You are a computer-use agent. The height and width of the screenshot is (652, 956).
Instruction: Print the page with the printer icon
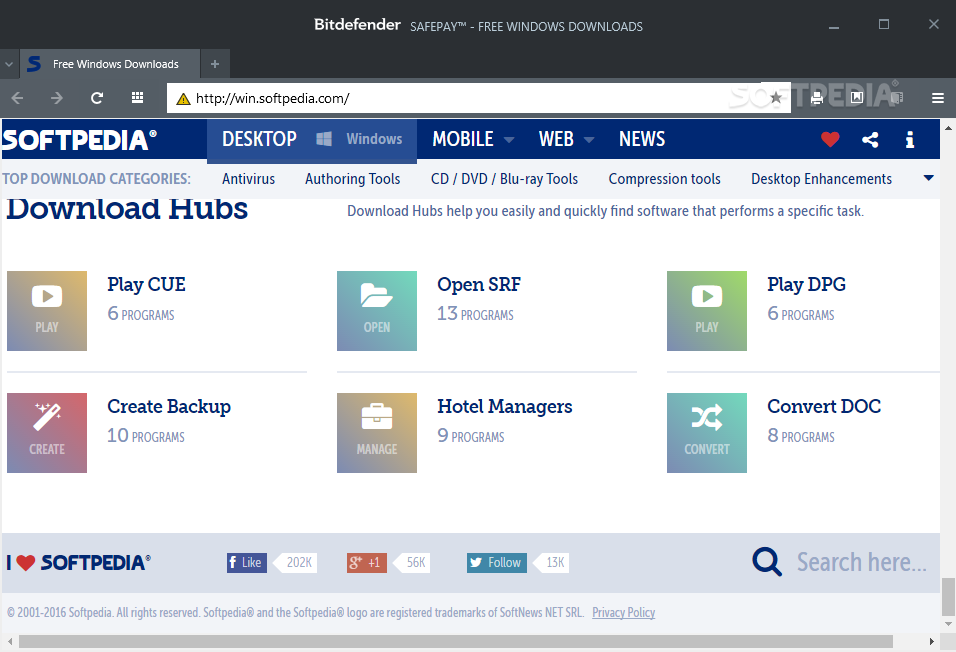click(816, 98)
